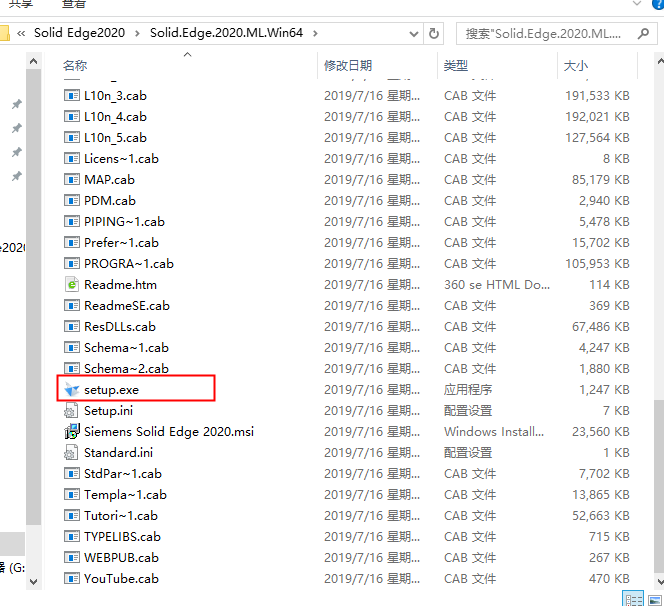
Task: Click navigation pane scroll down arrow
Action: point(33,581)
